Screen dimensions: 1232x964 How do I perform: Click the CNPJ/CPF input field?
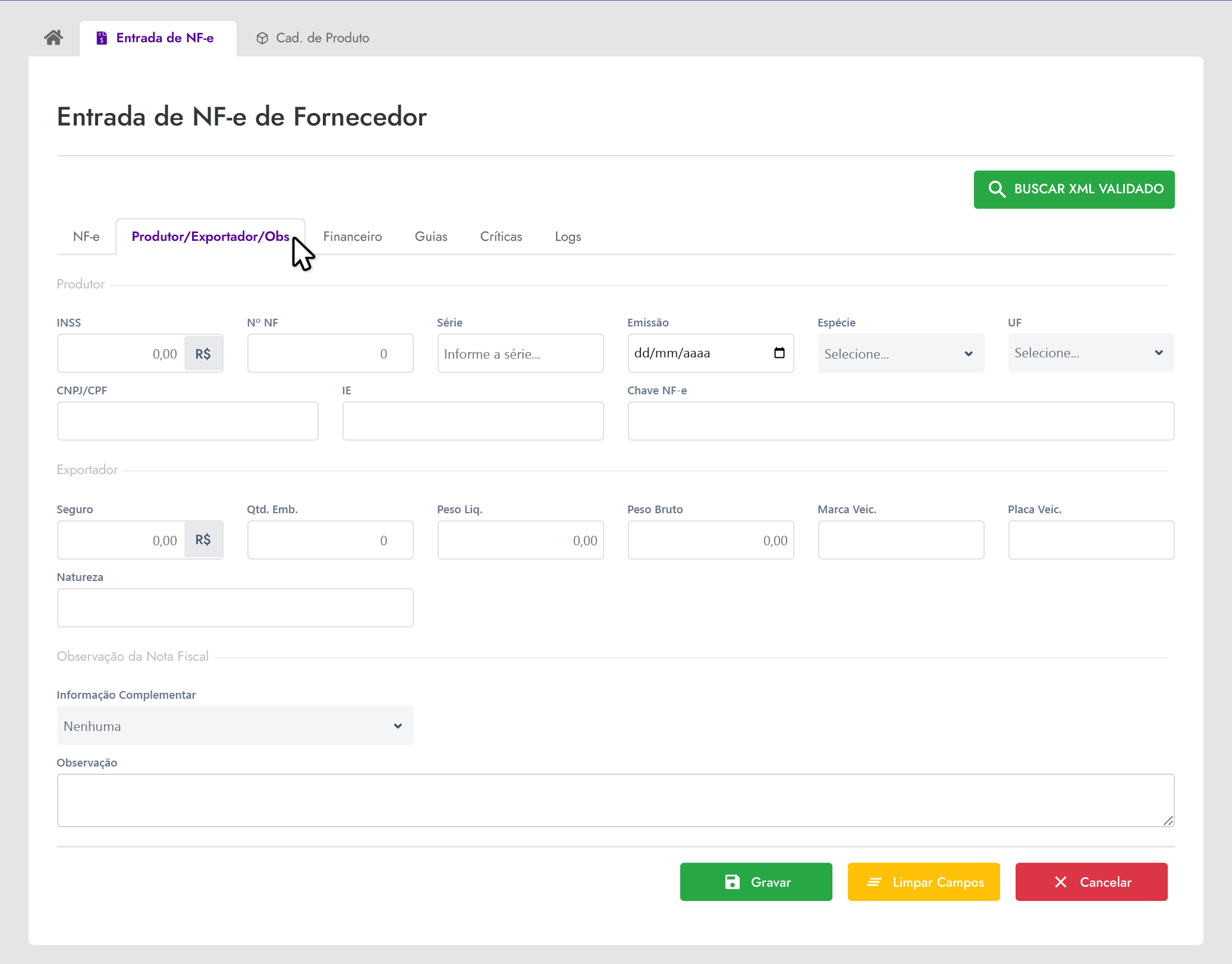(x=187, y=421)
